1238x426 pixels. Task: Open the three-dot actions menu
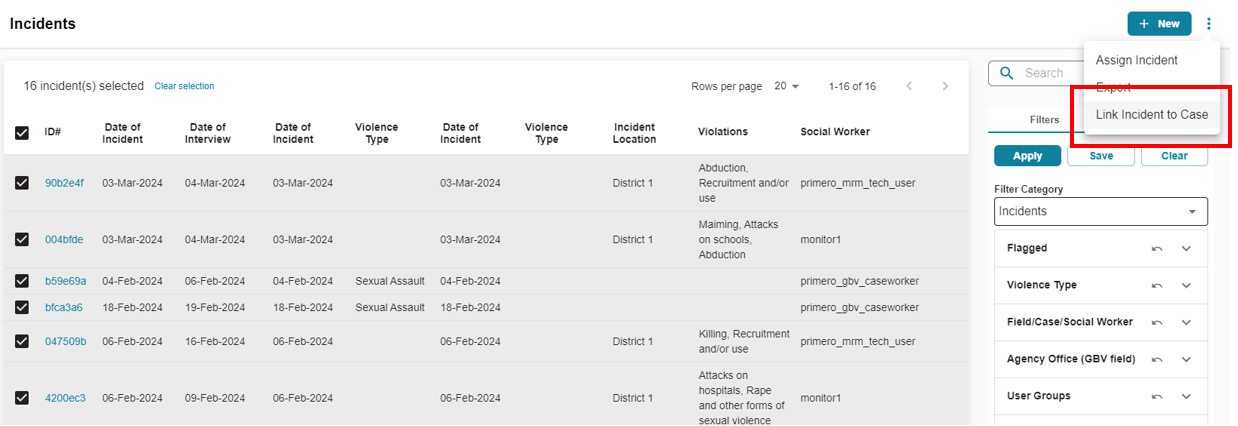click(x=1209, y=24)
